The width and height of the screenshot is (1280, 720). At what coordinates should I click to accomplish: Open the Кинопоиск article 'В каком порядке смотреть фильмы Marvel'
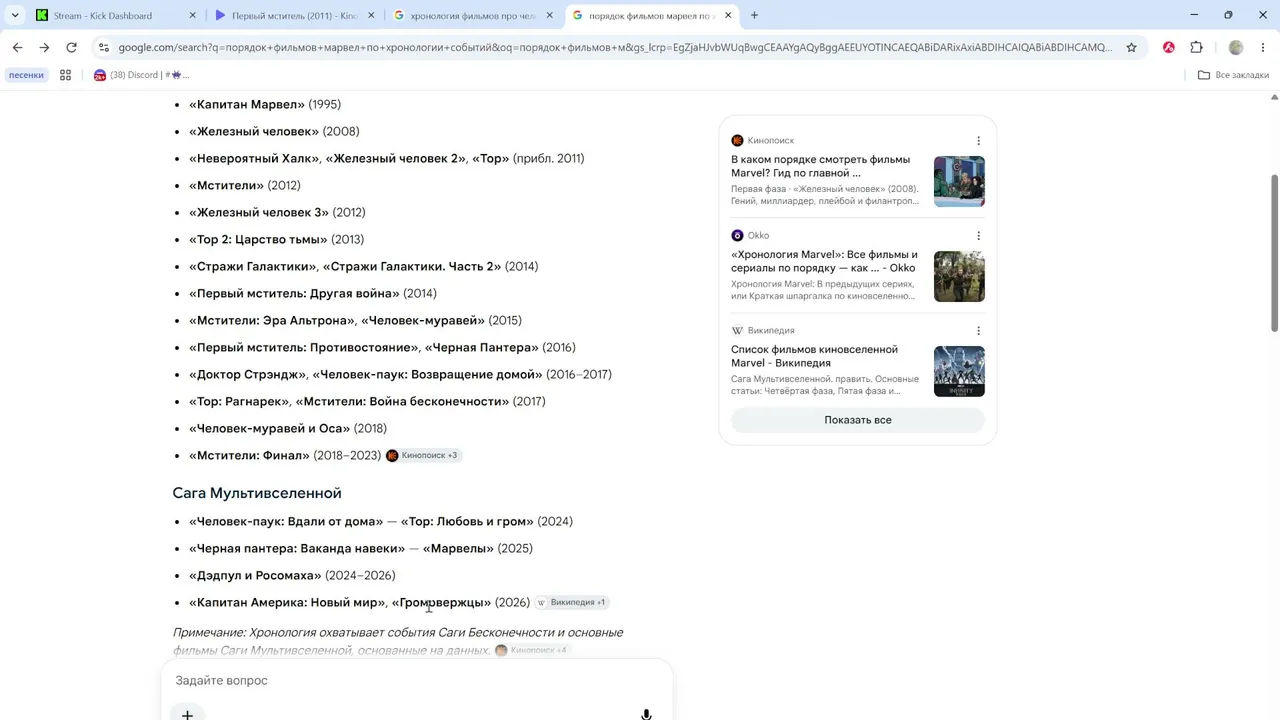coord(820,166)
